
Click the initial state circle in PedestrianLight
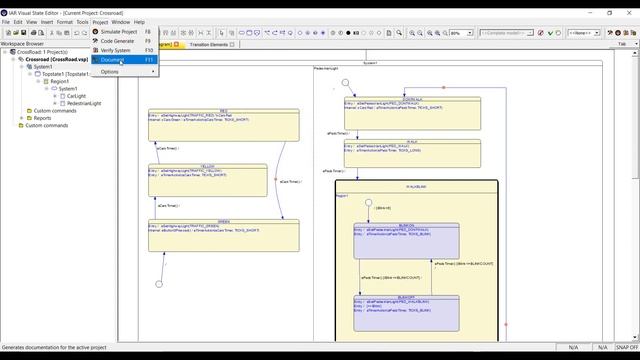[x=345, y=82]
